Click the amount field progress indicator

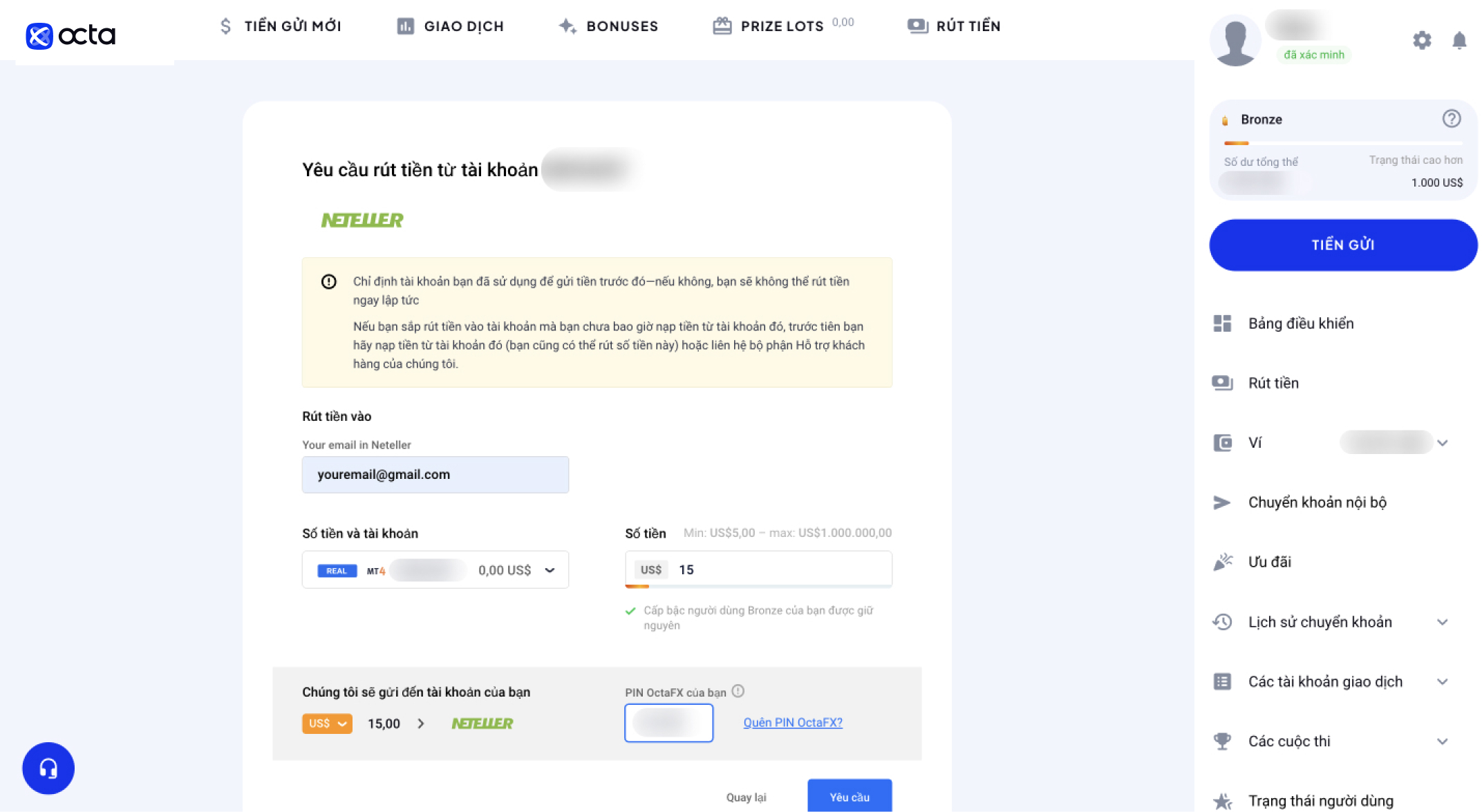[758, 586]
